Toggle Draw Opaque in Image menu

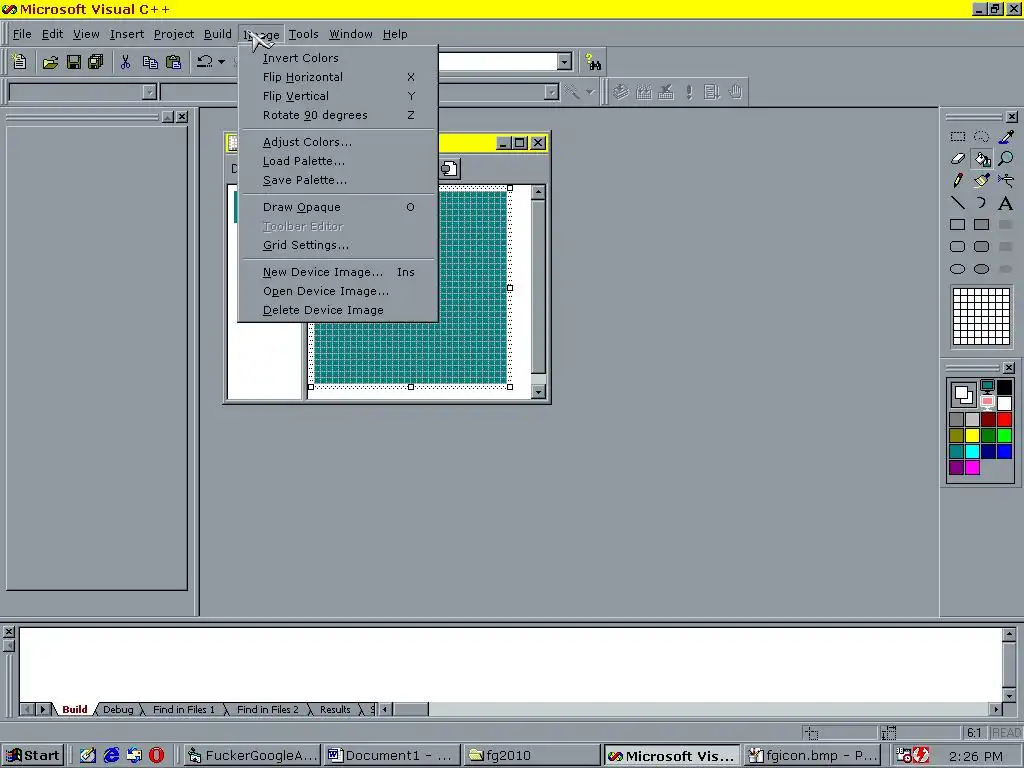(x=338, y=207)
